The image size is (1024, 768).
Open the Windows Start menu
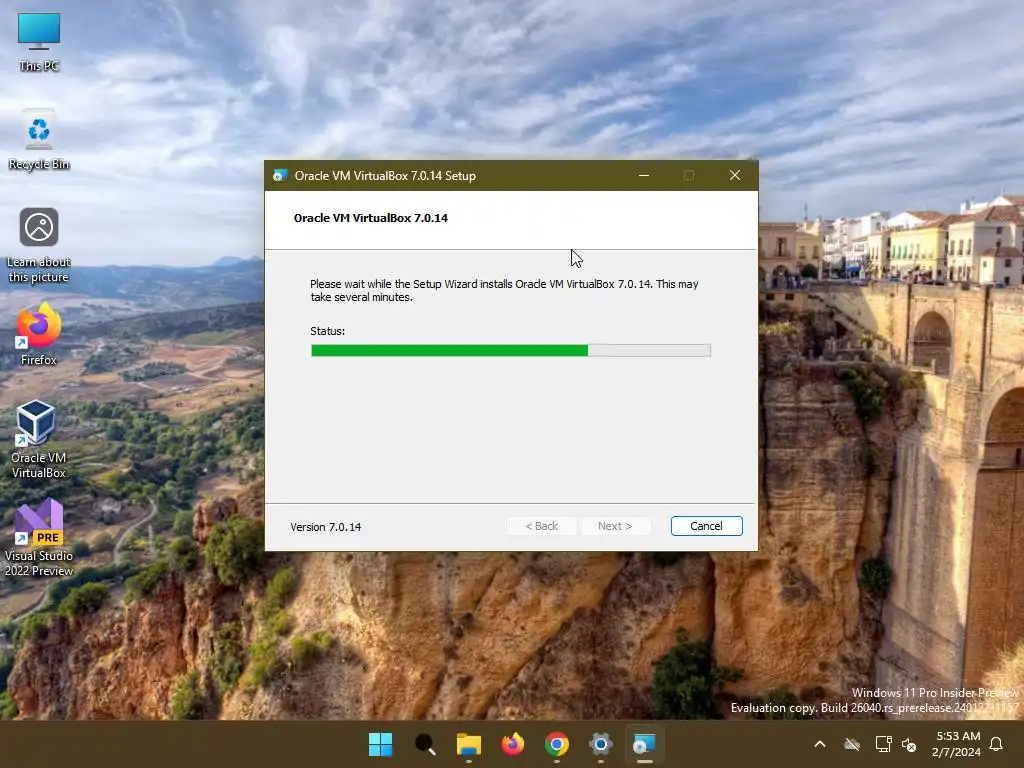click(x=381, y=744)
